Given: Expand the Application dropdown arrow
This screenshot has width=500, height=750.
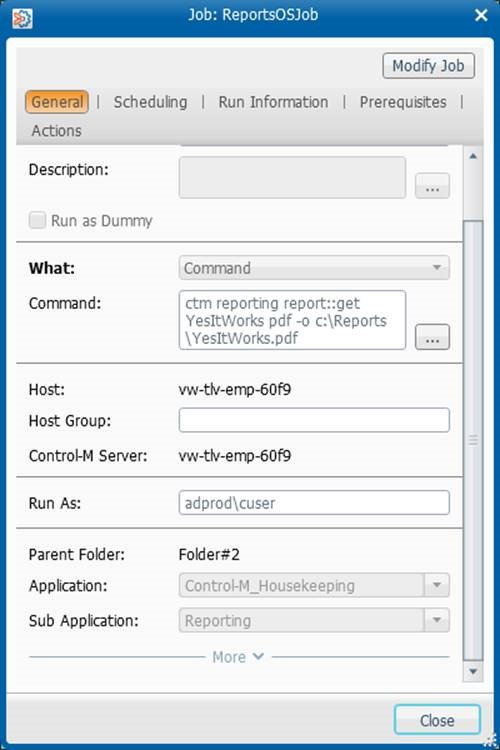Looking at the screenshot, I should 436,585.
